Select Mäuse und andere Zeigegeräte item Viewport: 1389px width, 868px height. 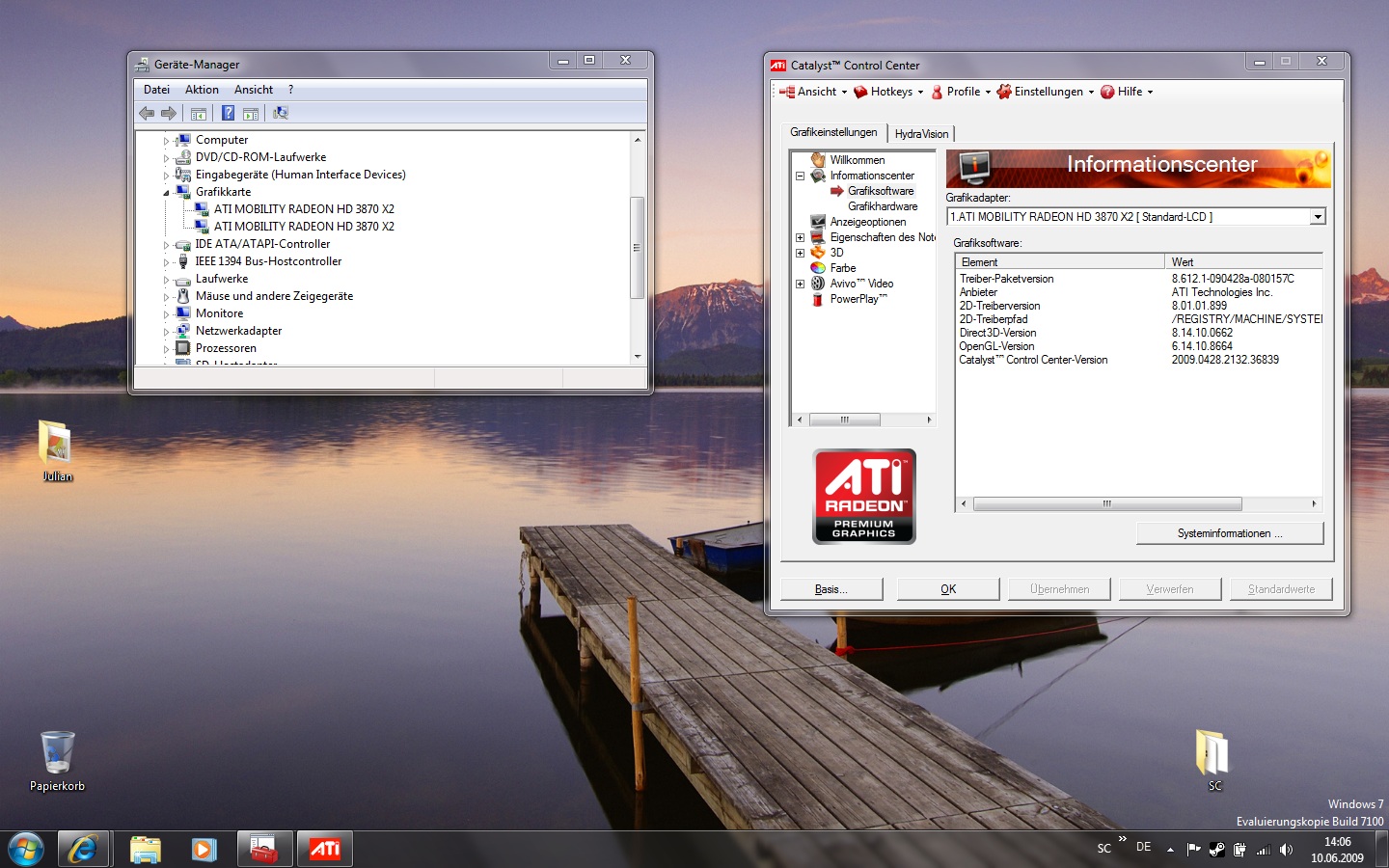click(274, 296)
